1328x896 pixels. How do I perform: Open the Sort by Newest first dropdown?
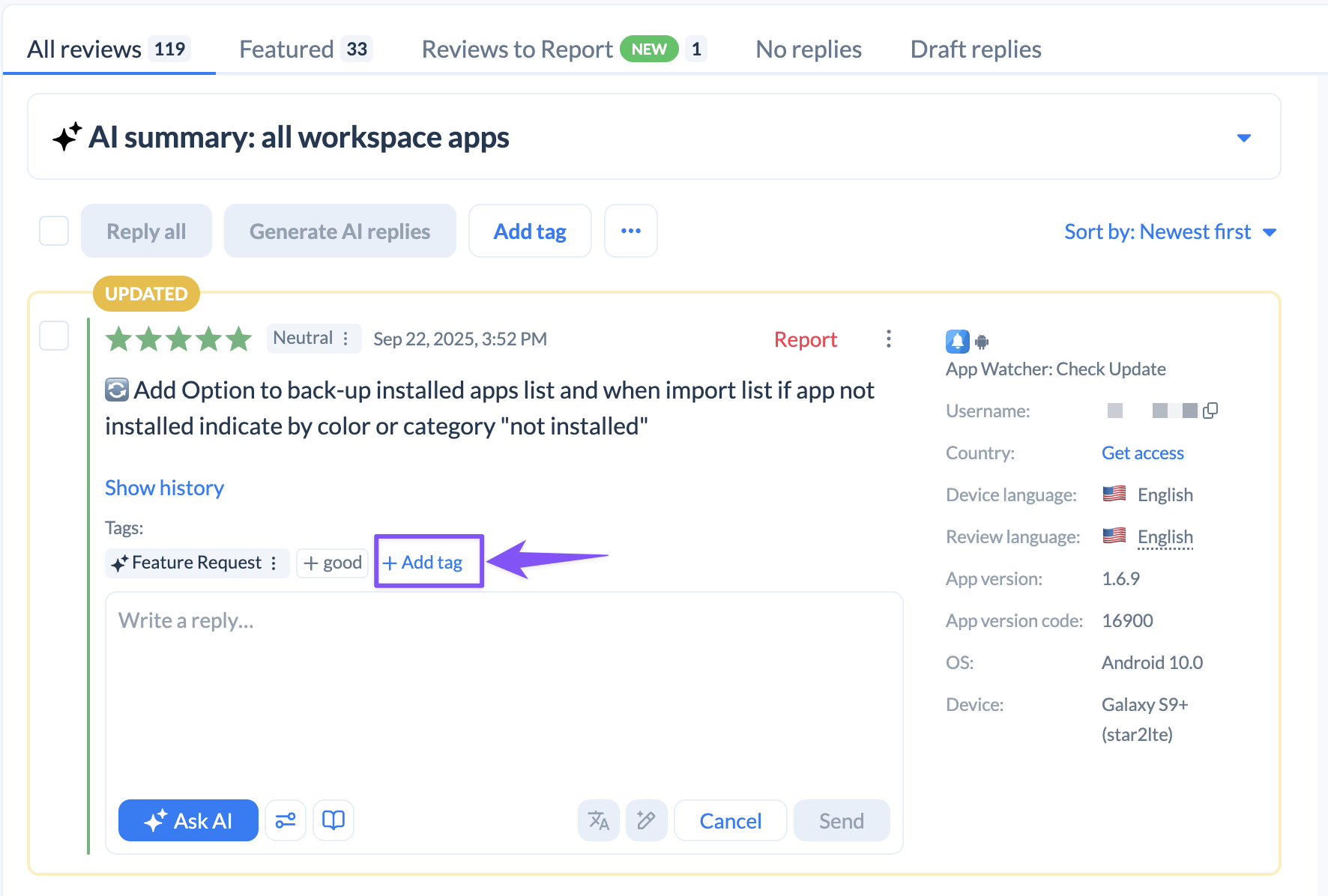coord(1170,231)
